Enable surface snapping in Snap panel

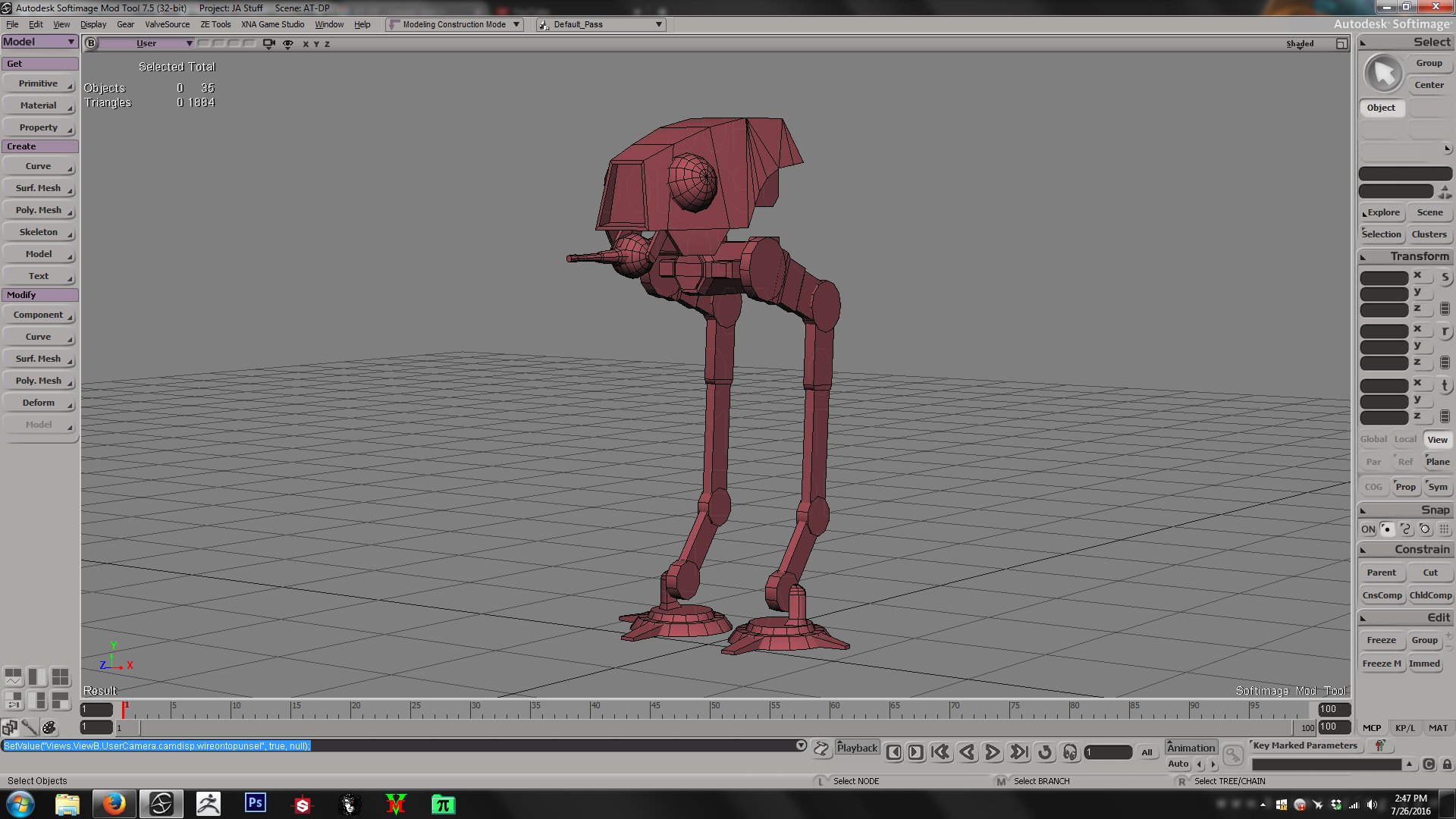tap(1425, 529)
